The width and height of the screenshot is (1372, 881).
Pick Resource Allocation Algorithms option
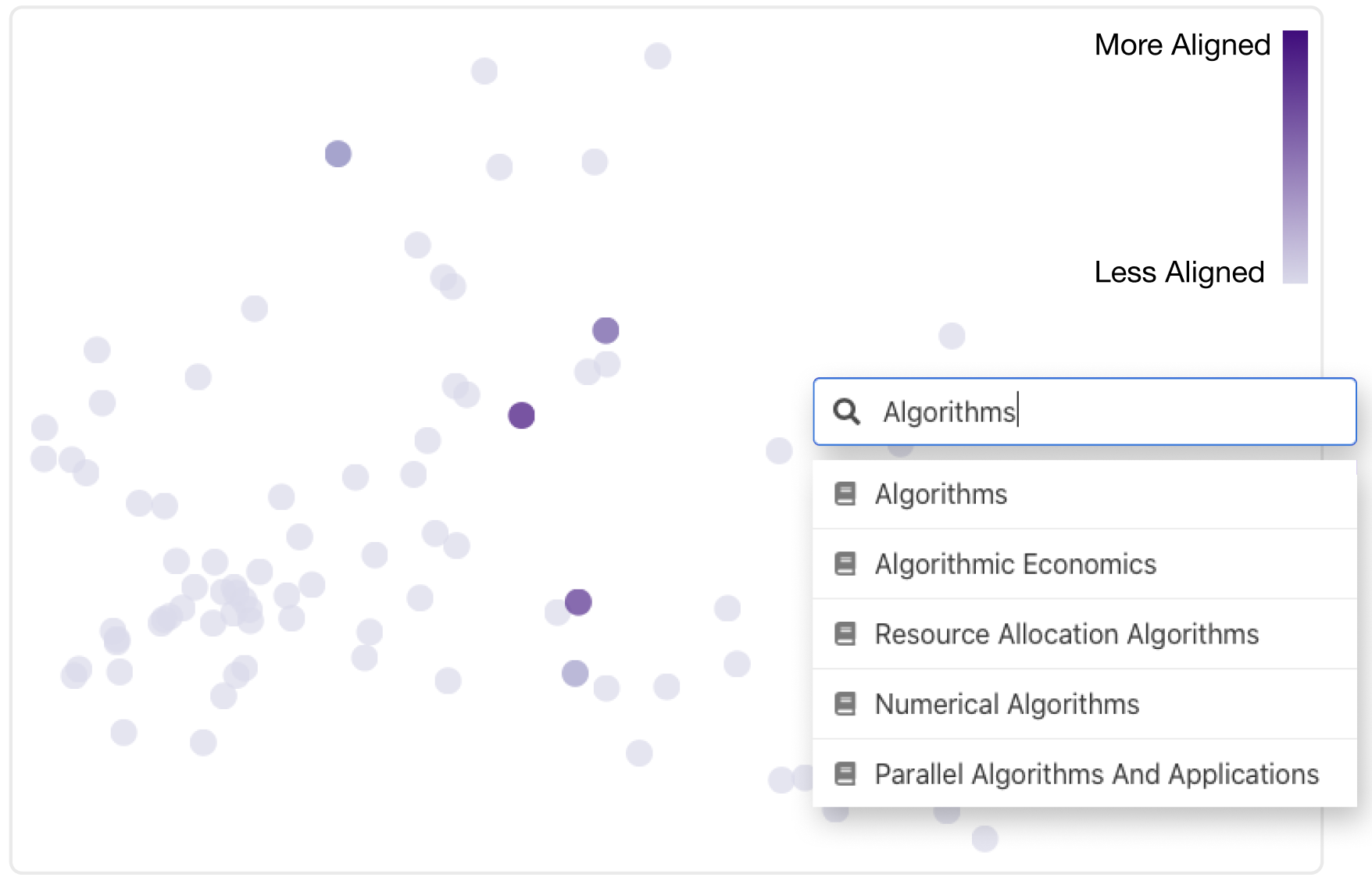1084,634
